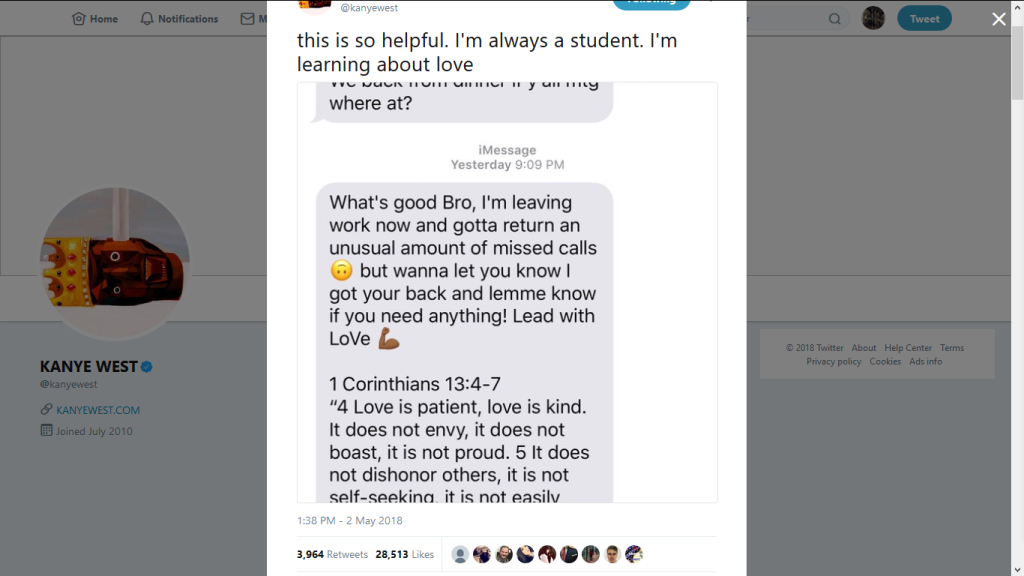Click the link icon beside KANYEWEST.COM
The width and height of the screenshot is (1024, 576).
coord(46,410)
